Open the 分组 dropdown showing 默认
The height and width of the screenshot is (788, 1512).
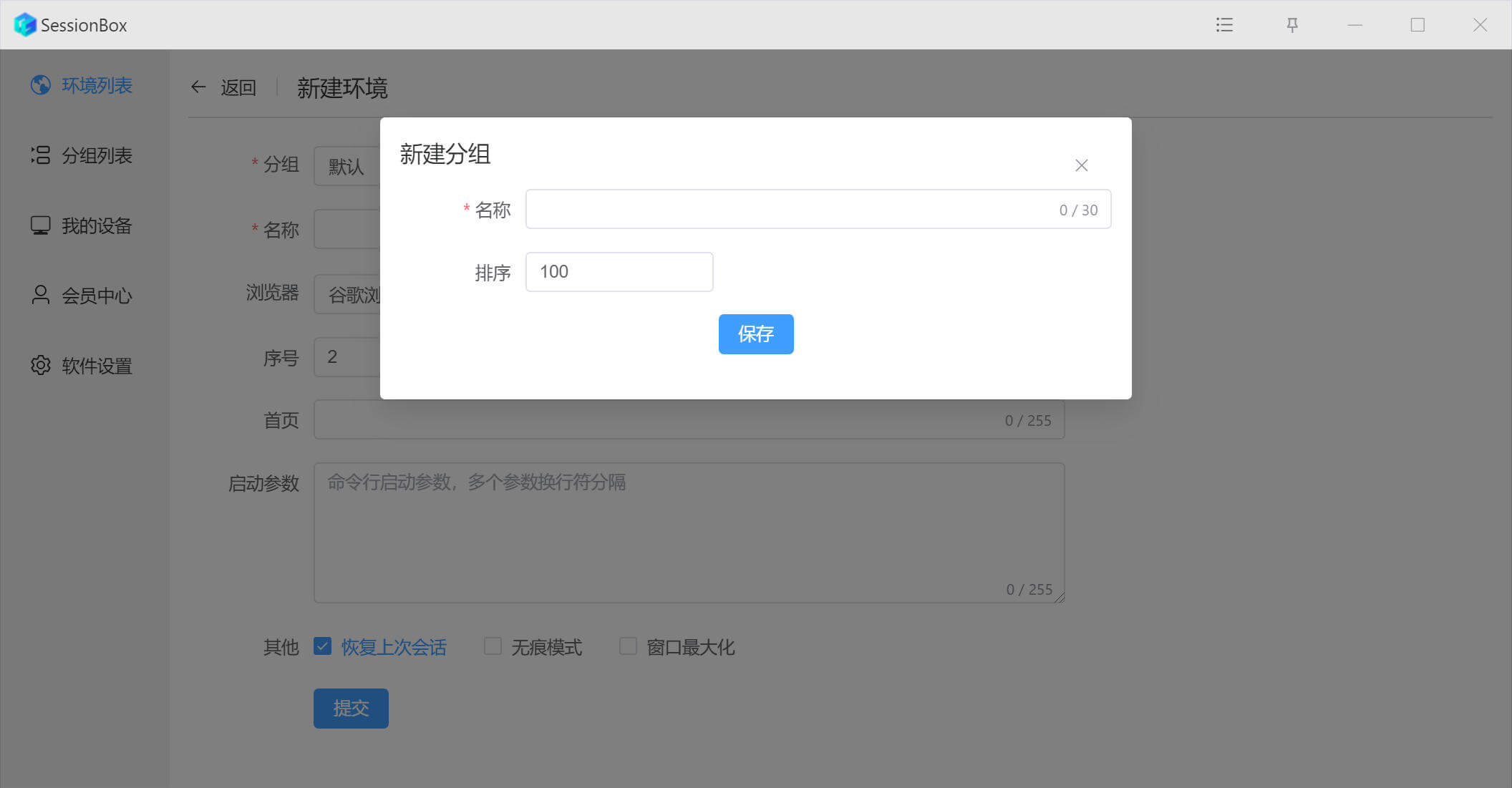click(x=347, y=166)
